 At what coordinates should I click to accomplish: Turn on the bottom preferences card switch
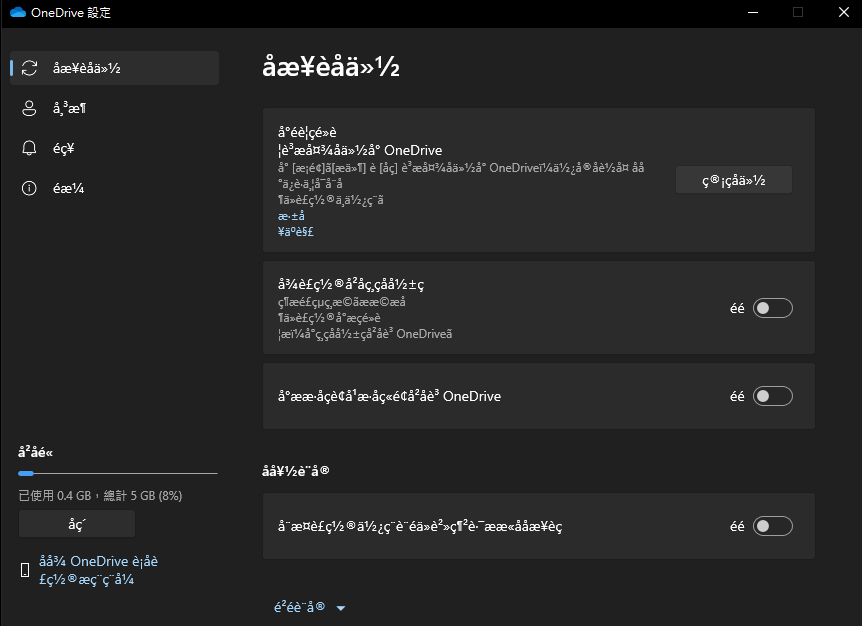[x=773, y=526]
